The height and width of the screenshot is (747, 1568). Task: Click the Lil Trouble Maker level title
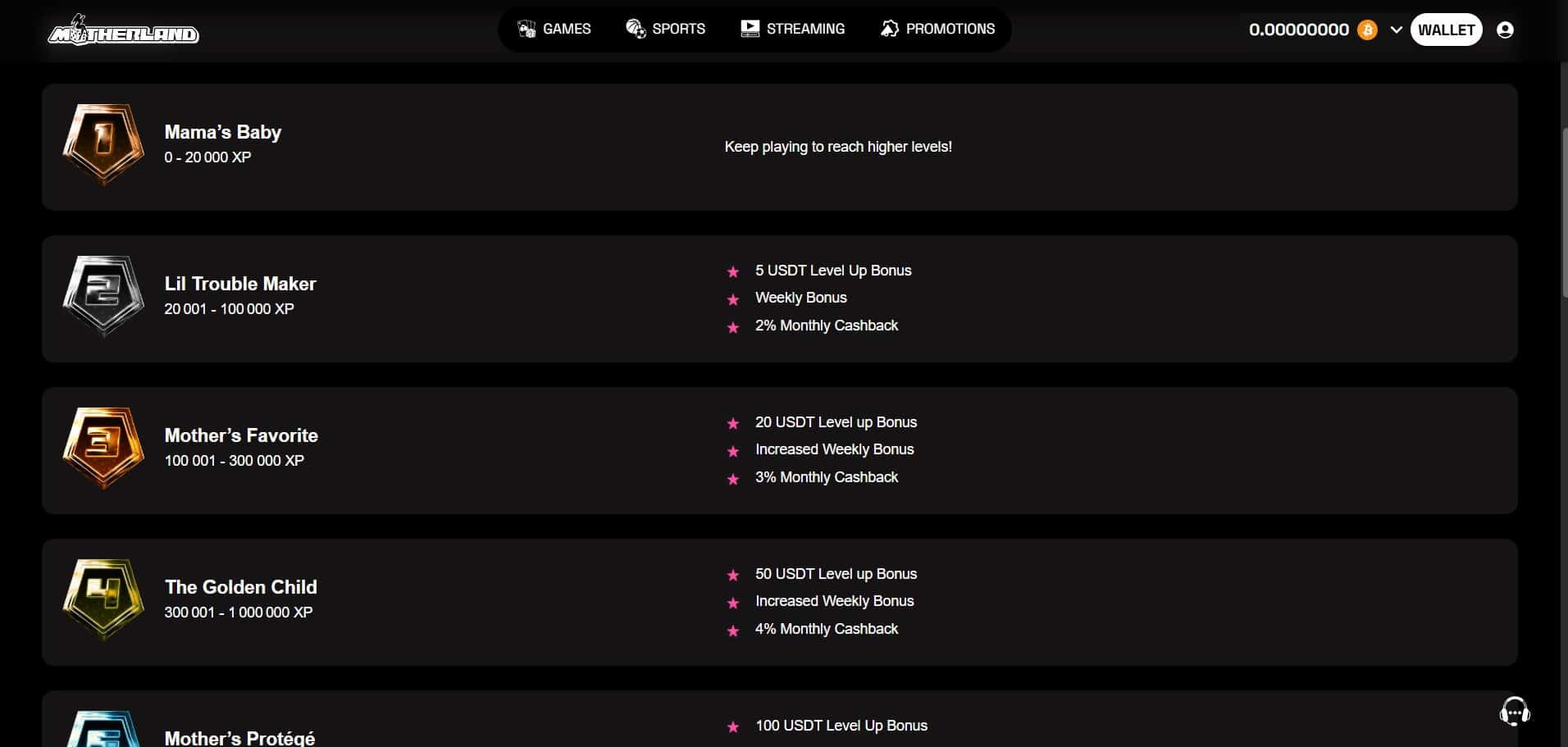[x=240, y=284]
